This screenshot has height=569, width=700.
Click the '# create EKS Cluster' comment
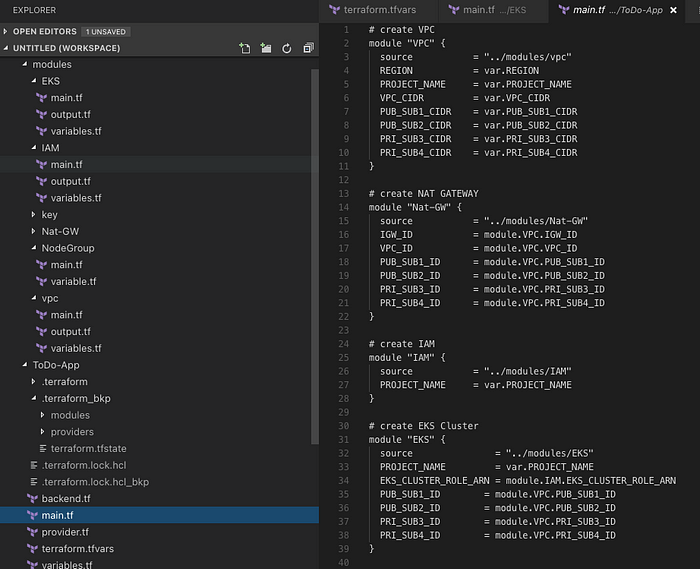tap(423, 426)
